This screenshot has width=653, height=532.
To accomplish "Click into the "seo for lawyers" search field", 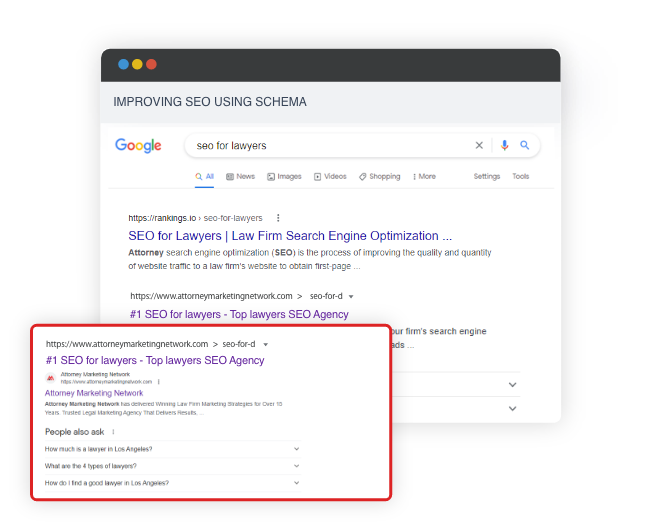I will pyautogui.click(x=330, y=146).
